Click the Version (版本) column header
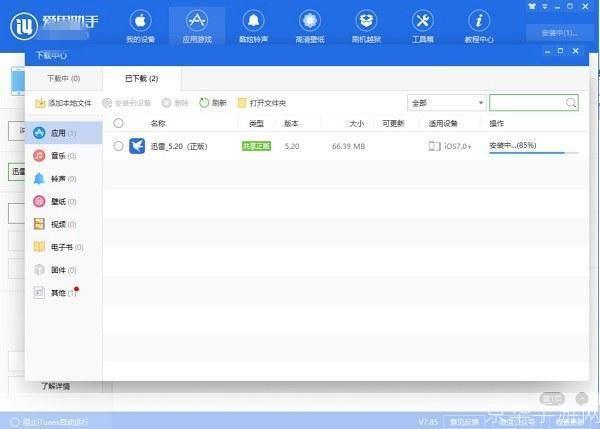Image resolution: width=600 pixels, height=429 pixels. (x=291, y=123)
